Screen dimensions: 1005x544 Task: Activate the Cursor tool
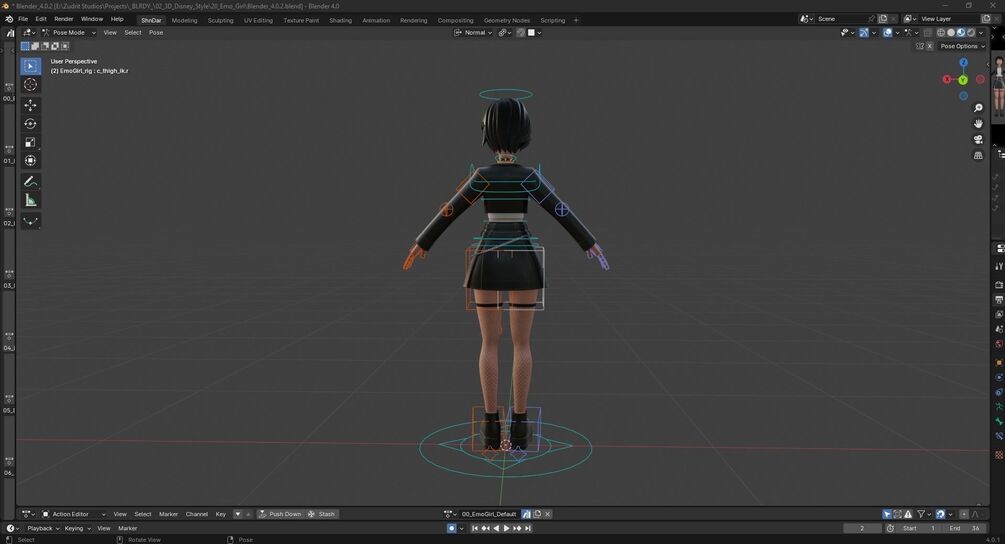coord(30,85)
